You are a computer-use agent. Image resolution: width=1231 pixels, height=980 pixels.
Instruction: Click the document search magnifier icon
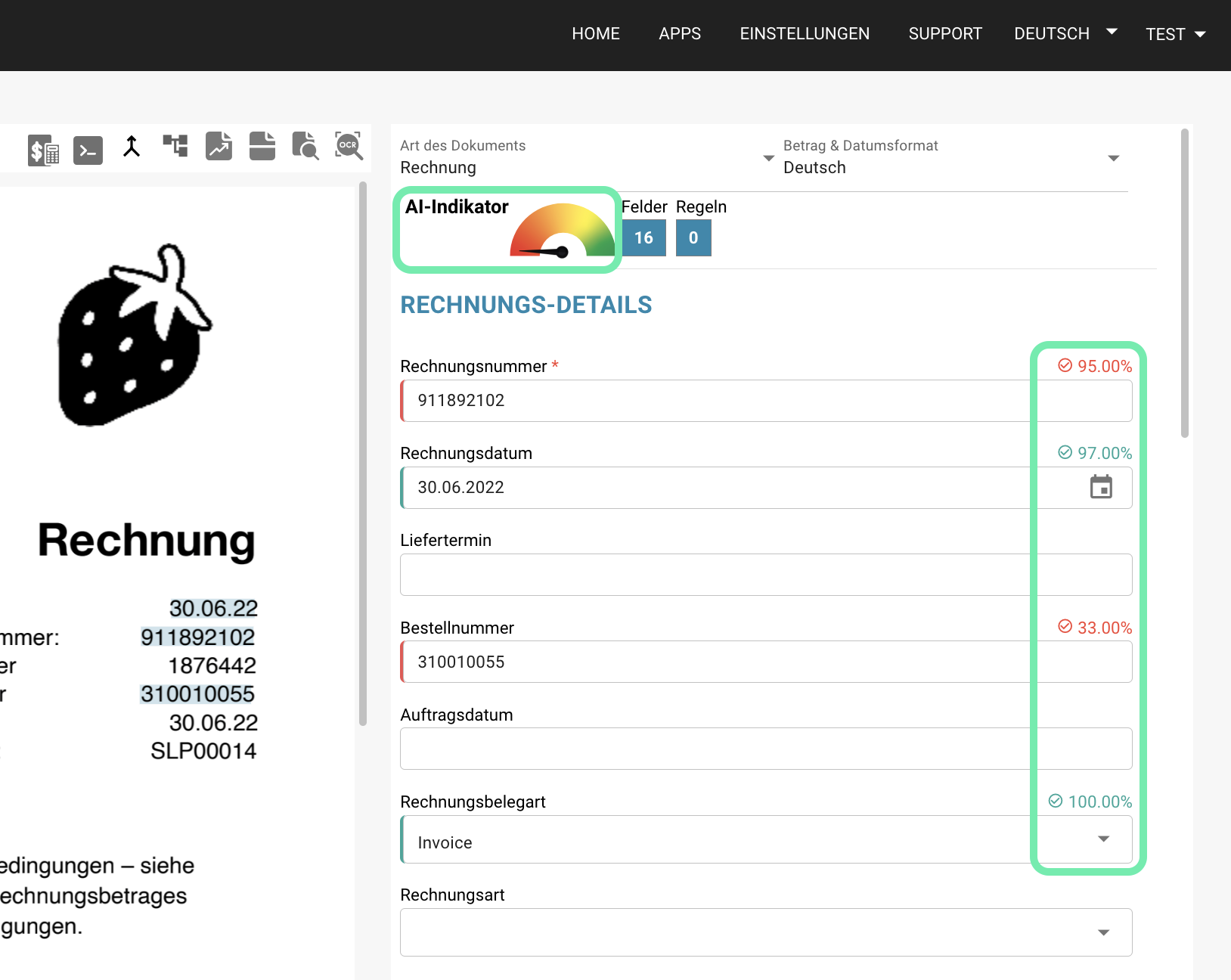(x=305, y=146)
